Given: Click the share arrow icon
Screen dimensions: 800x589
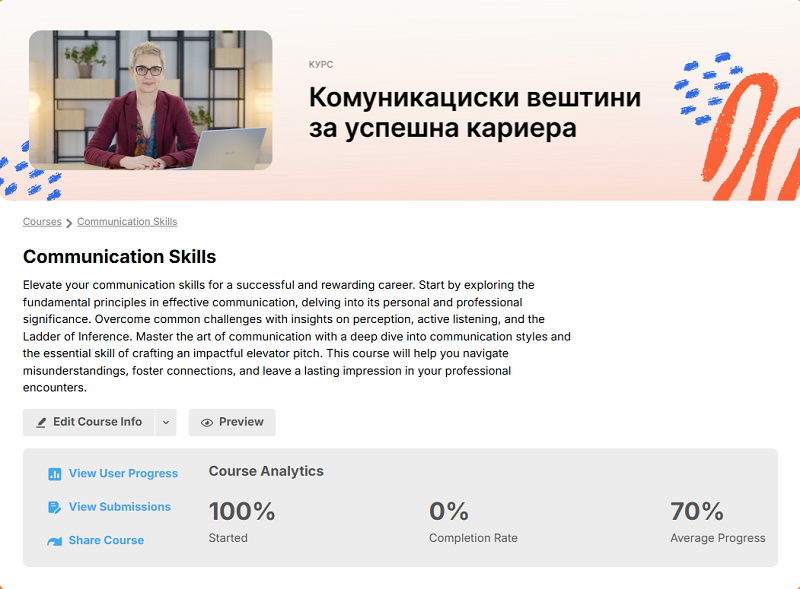Looking at the screenshot, I should point(55,541).
